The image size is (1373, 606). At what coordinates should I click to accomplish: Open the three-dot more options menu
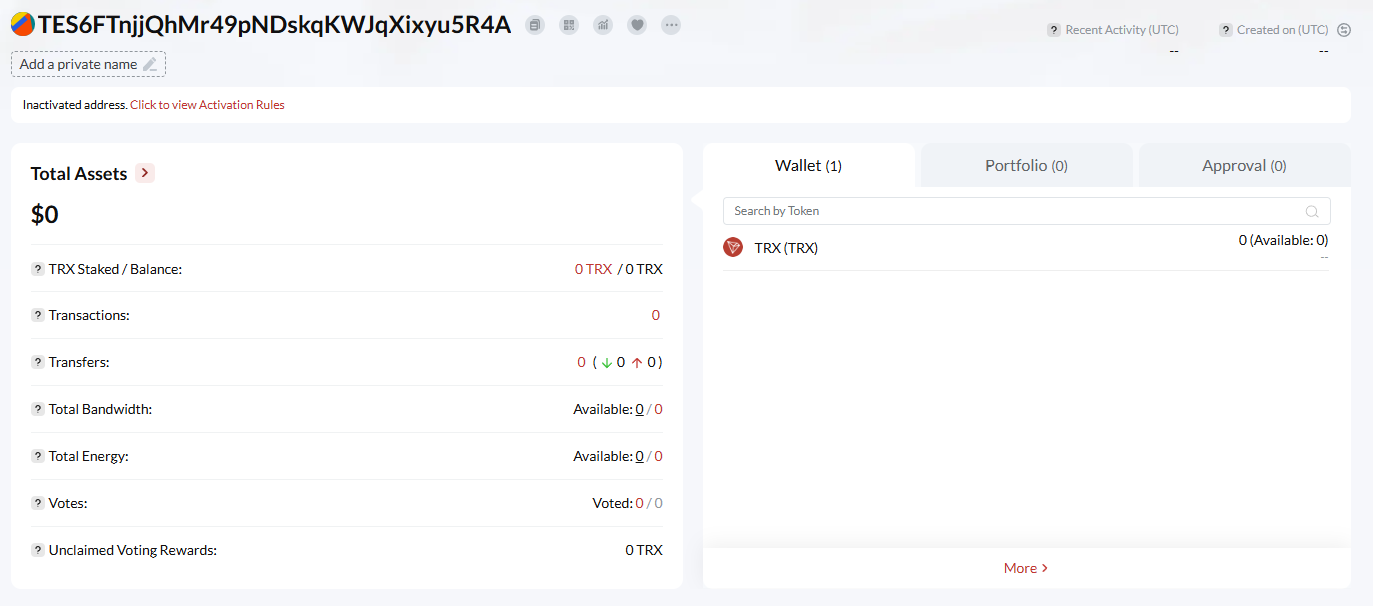(x=671, y=25)
